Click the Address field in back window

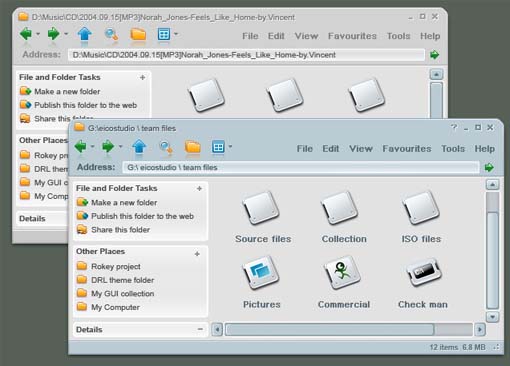(246, 55)
